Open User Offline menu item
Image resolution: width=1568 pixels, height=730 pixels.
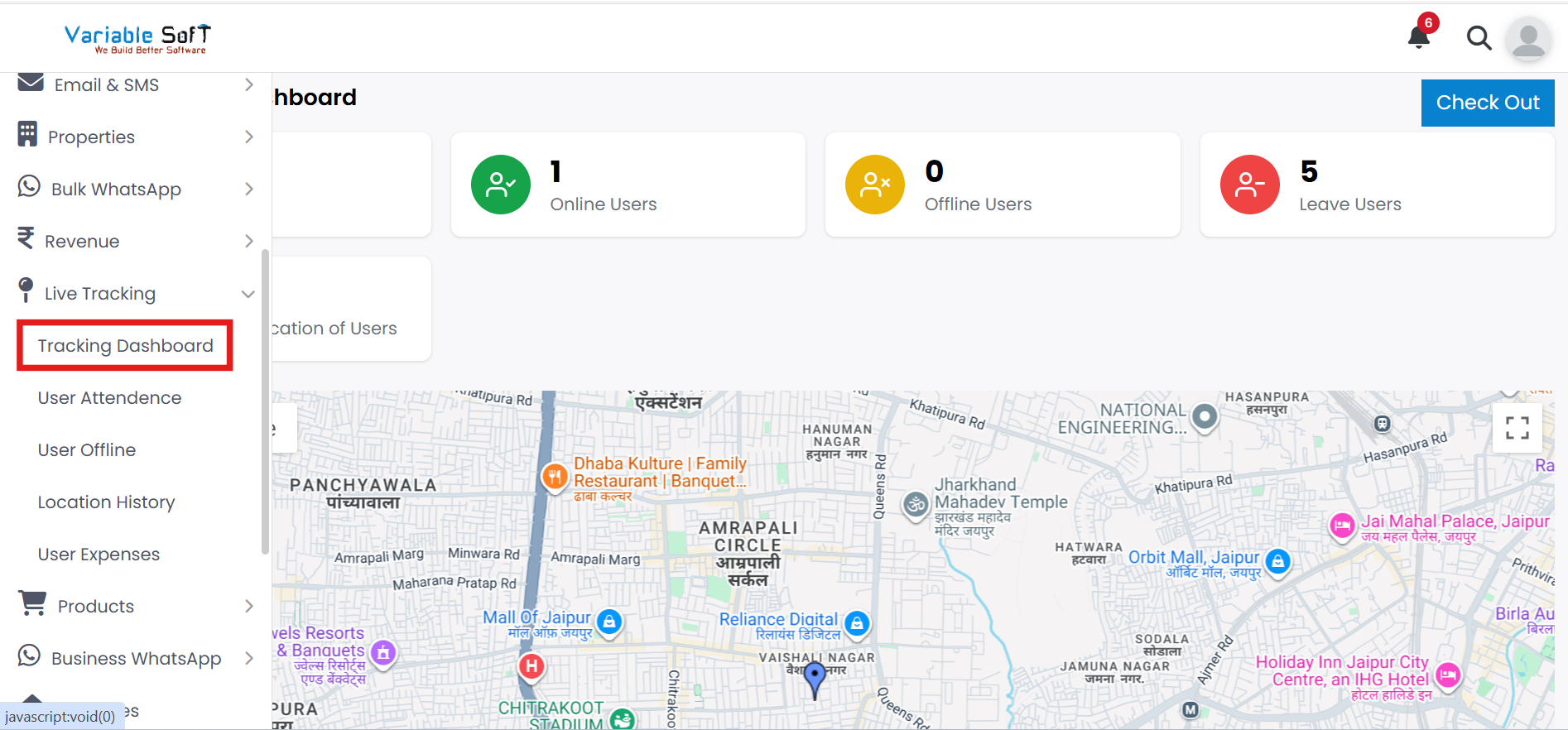(87, 449)
